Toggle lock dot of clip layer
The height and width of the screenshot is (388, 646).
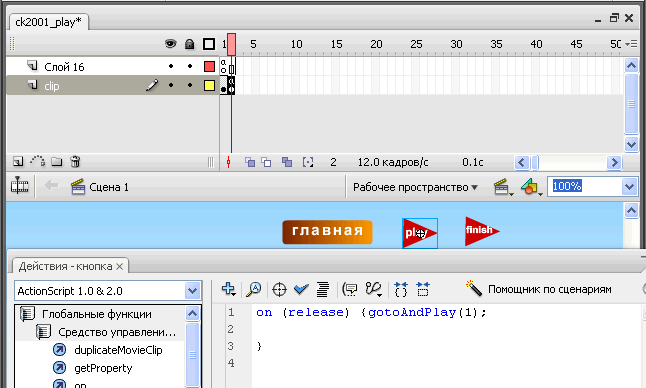pyautogui.click(x=190, y=85)
